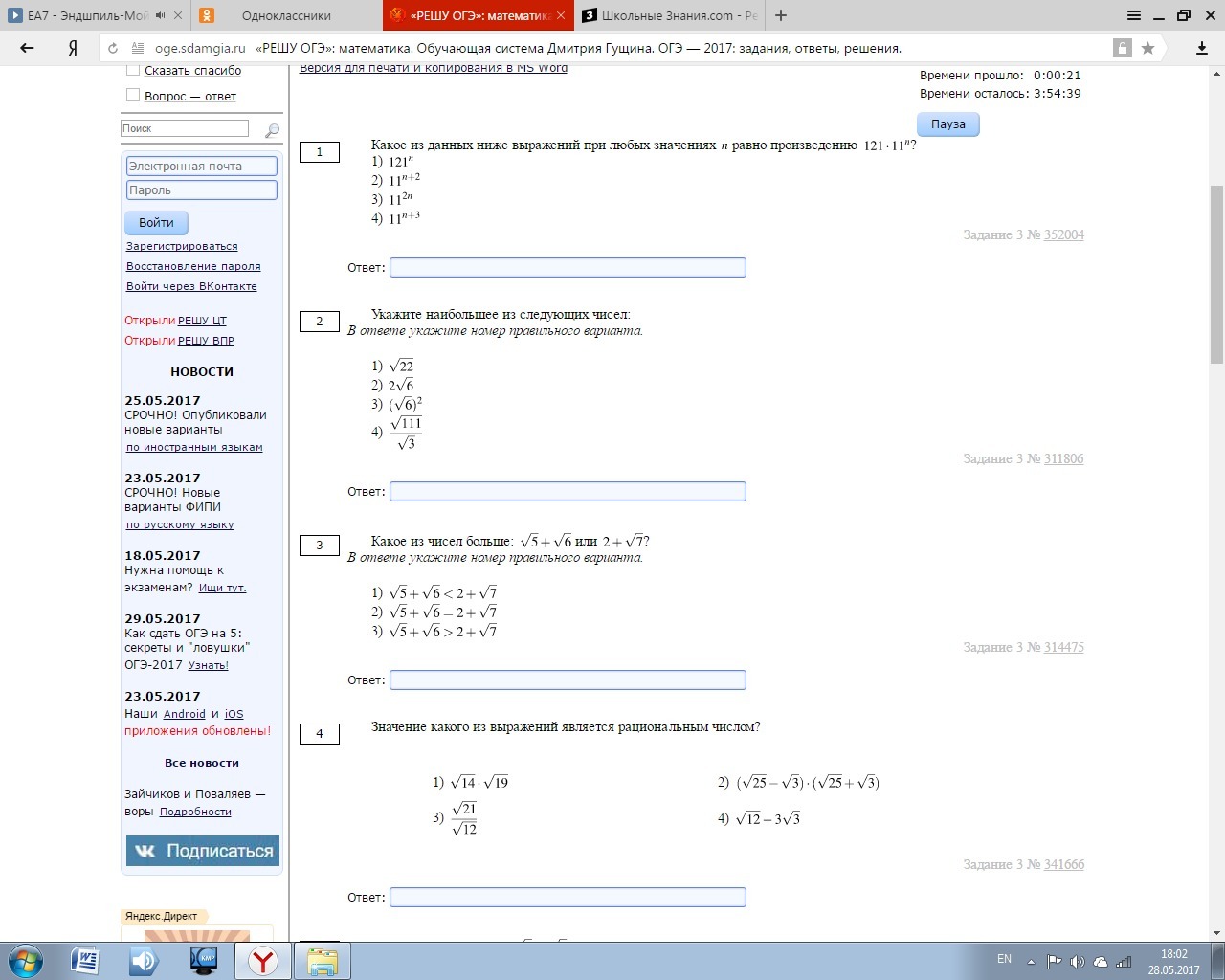The width and height of the screenshot is (1225, 980).
Task: Open the browser hamburger menu
Action: [x=1134, y=15]
